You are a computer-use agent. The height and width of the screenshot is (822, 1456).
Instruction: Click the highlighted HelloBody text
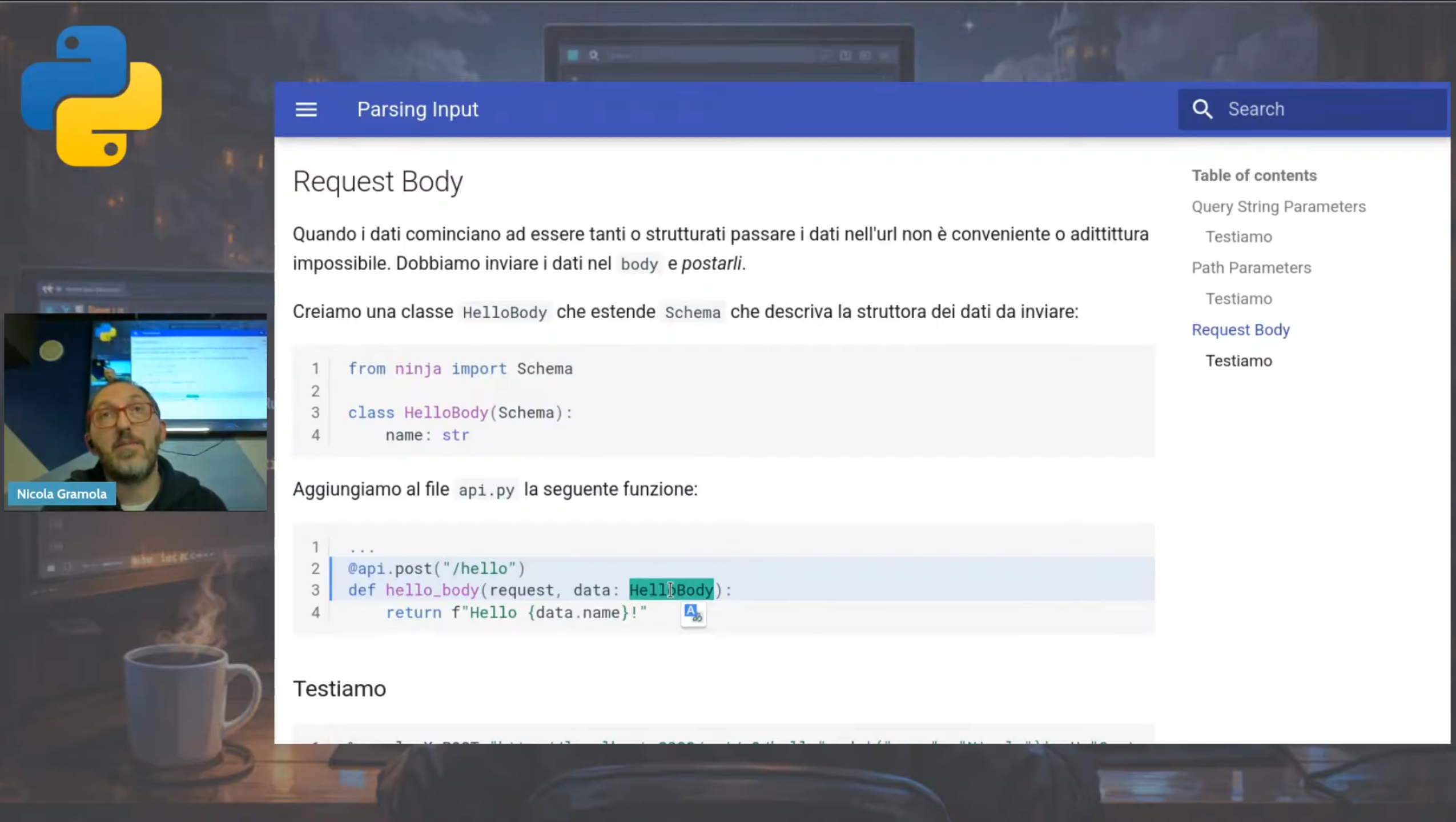tap(671, 590)
